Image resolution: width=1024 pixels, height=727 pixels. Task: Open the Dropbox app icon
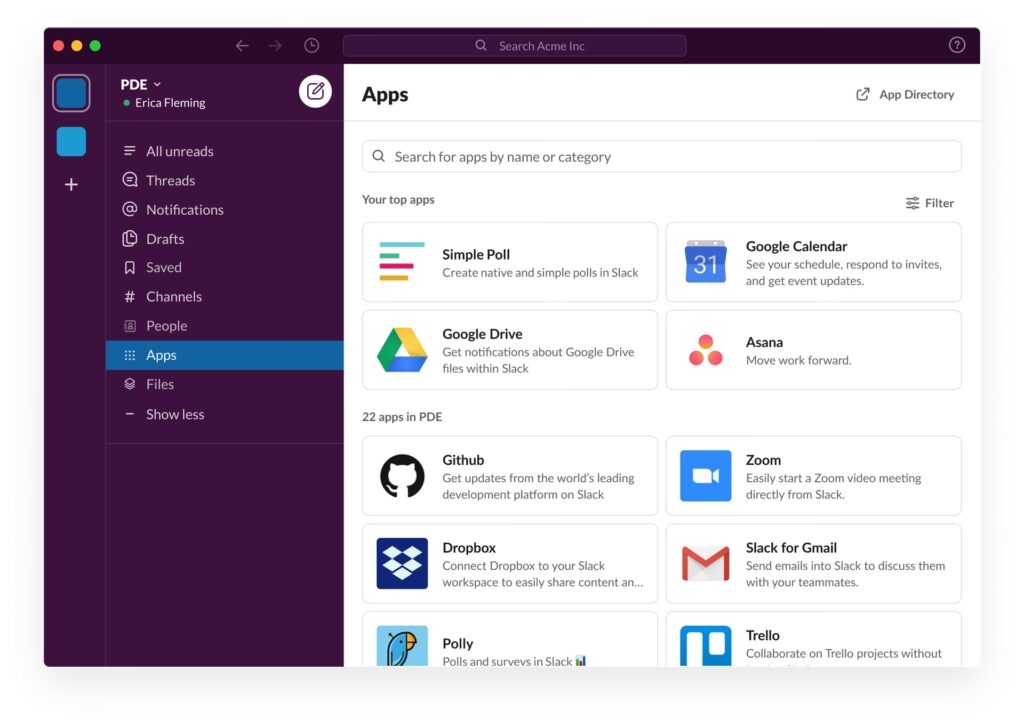tap(402, 563)
